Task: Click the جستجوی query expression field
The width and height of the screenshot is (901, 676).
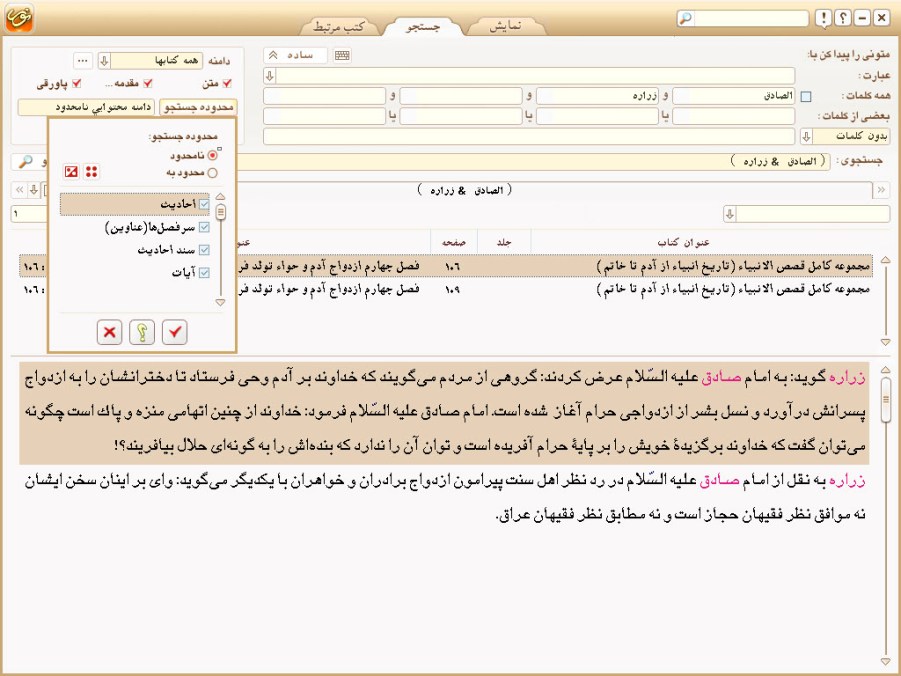Action: coord(533,162)
